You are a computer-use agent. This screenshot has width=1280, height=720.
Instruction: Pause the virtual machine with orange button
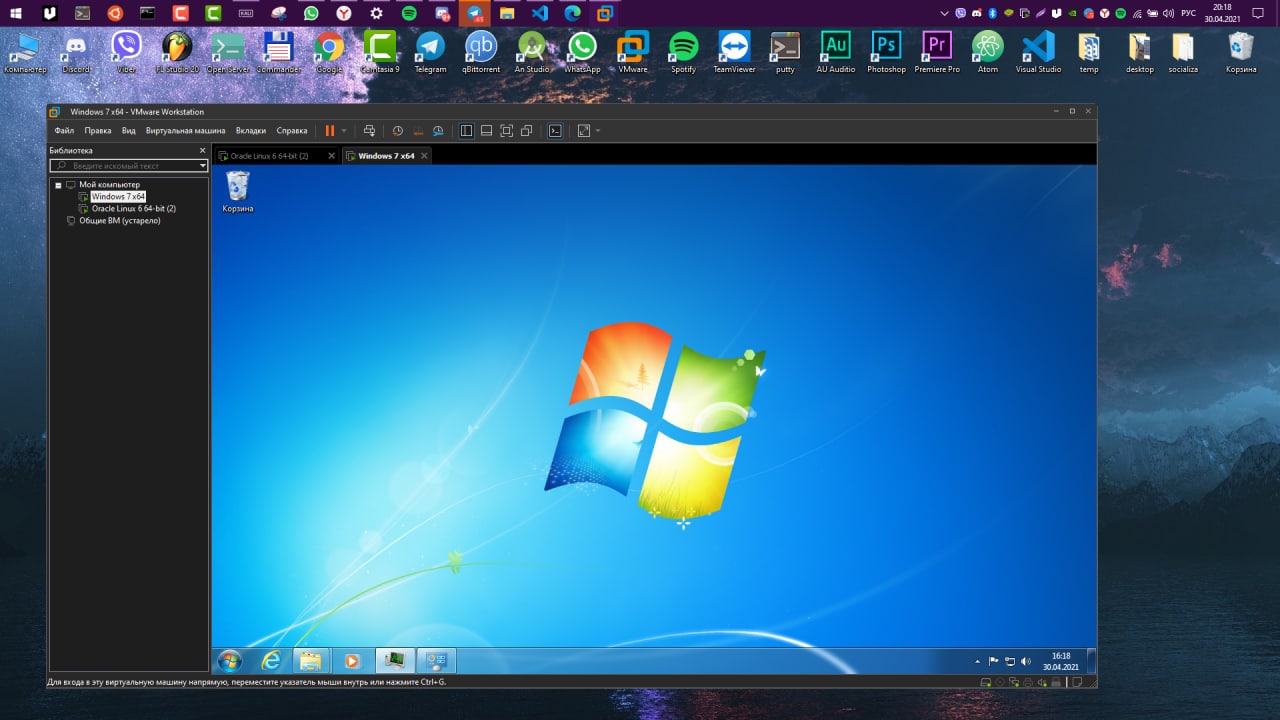tap(330, 131)
